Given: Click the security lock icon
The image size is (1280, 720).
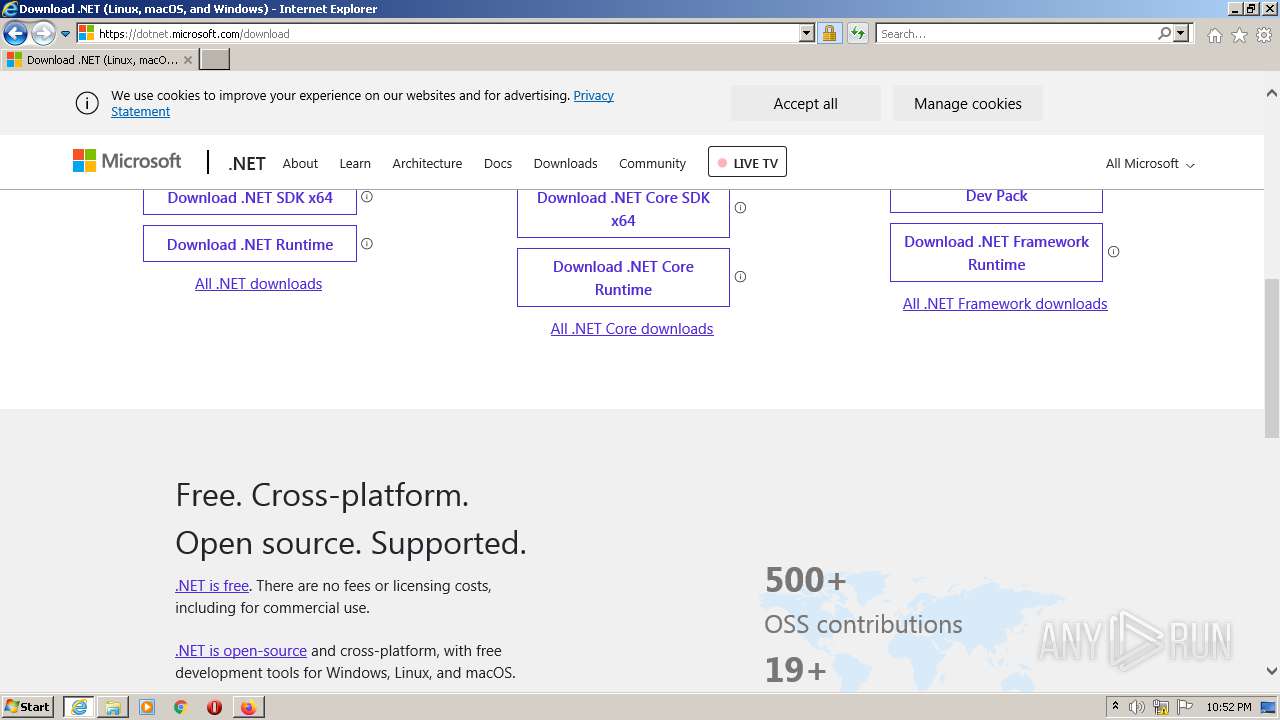Looking at the screenshot, I should click(x=829, y=33).
